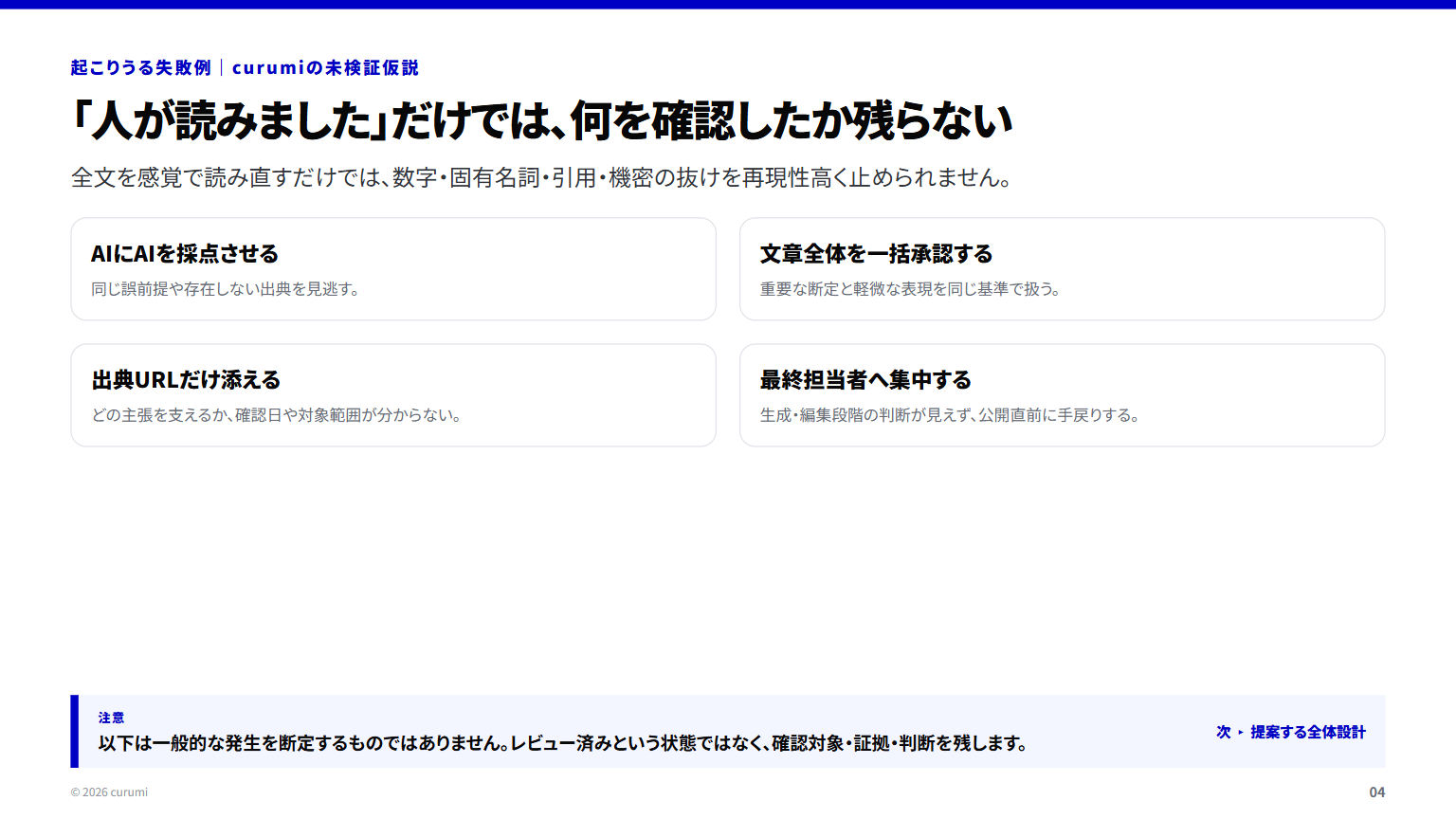The image size is (1456, 819).
Task: Select the 'AIにAIを採点させる' card heading
Action: tap(185, 254)
